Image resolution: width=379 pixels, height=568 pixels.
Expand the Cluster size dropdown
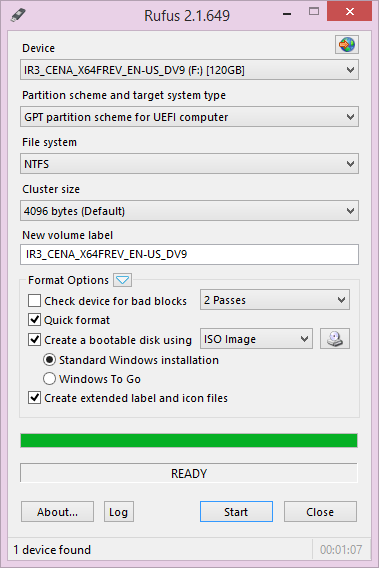(x=189, y=211)
